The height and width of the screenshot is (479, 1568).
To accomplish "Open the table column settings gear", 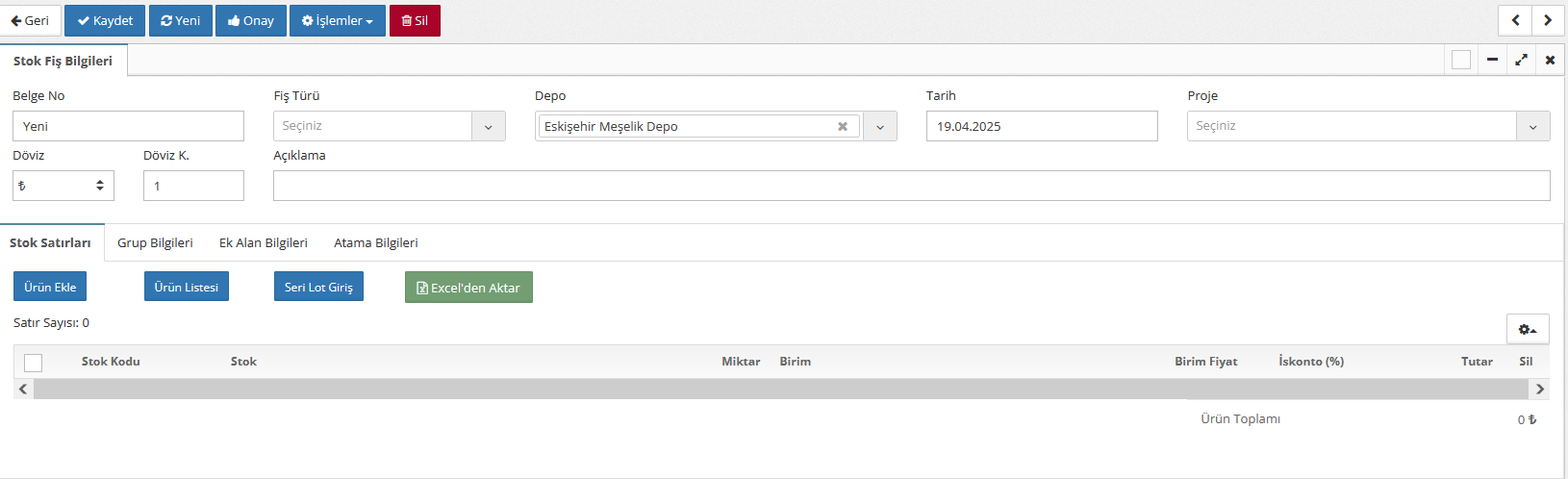I will click(1528, 329).
